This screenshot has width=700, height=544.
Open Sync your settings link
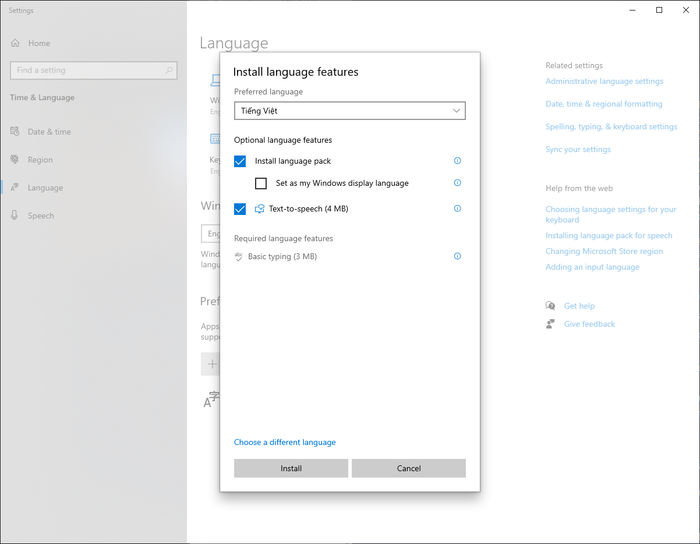(578, 149)
